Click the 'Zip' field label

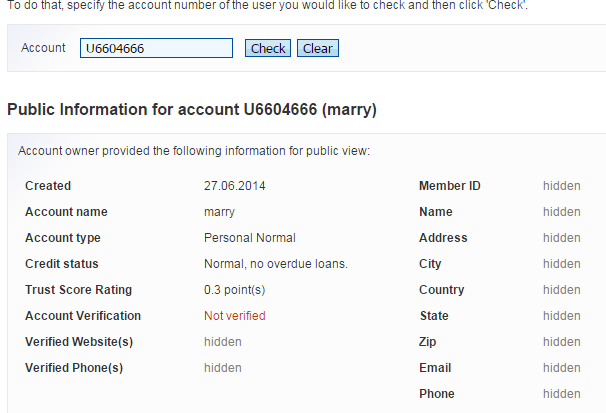428,342
